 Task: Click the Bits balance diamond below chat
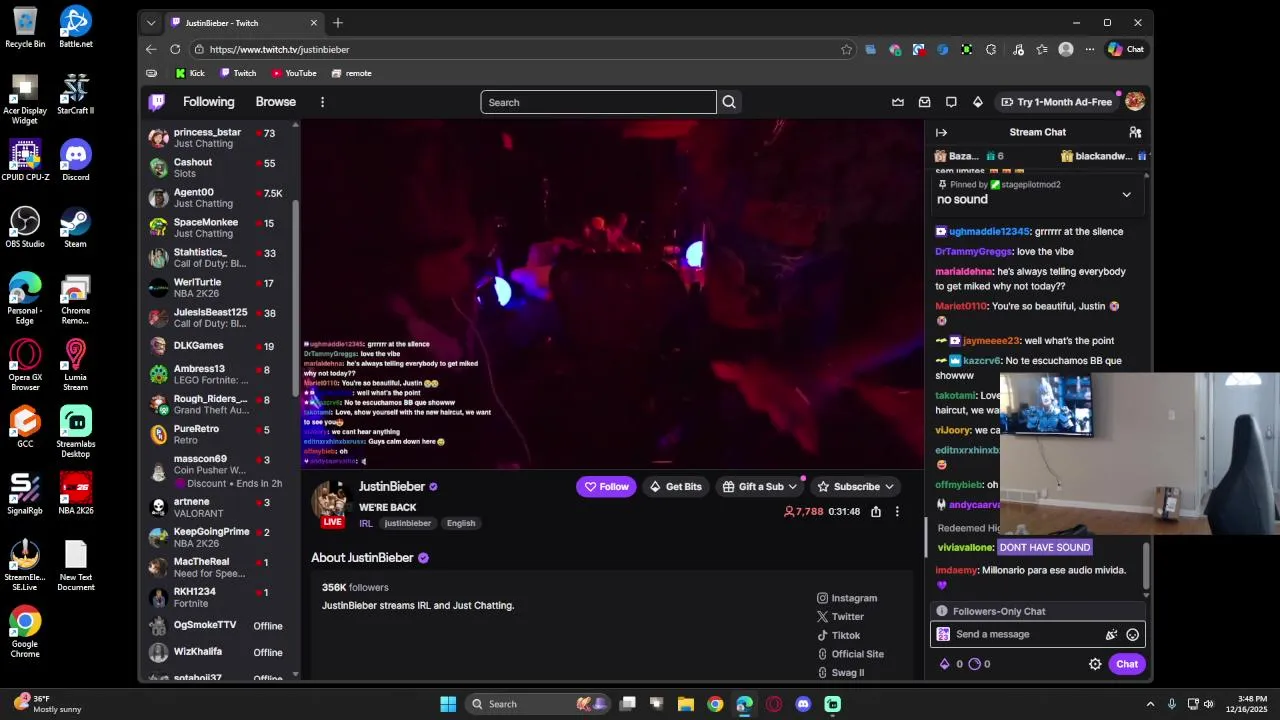coord(945,664)
